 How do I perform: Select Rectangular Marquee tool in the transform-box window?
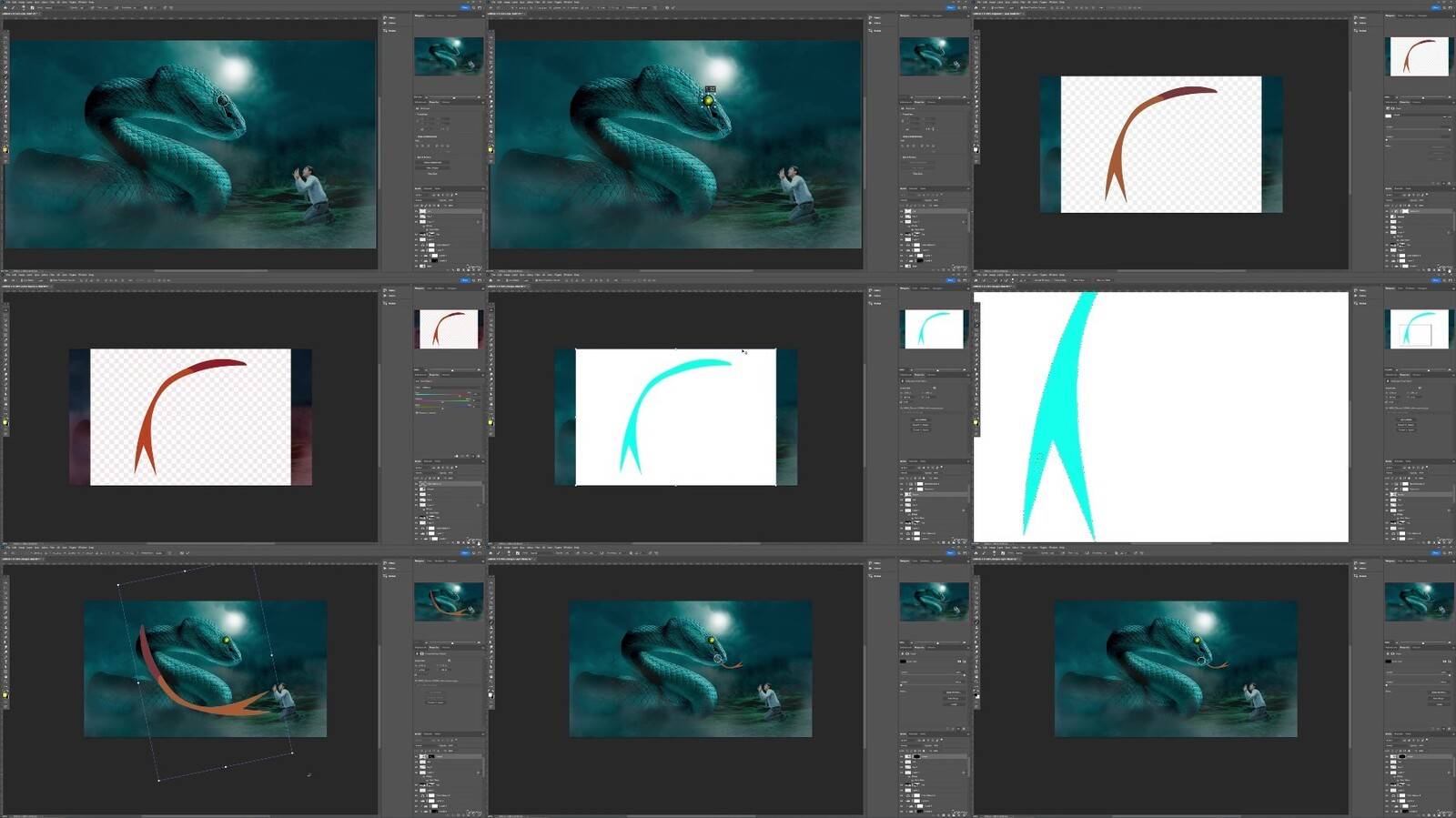click(5, 586)
